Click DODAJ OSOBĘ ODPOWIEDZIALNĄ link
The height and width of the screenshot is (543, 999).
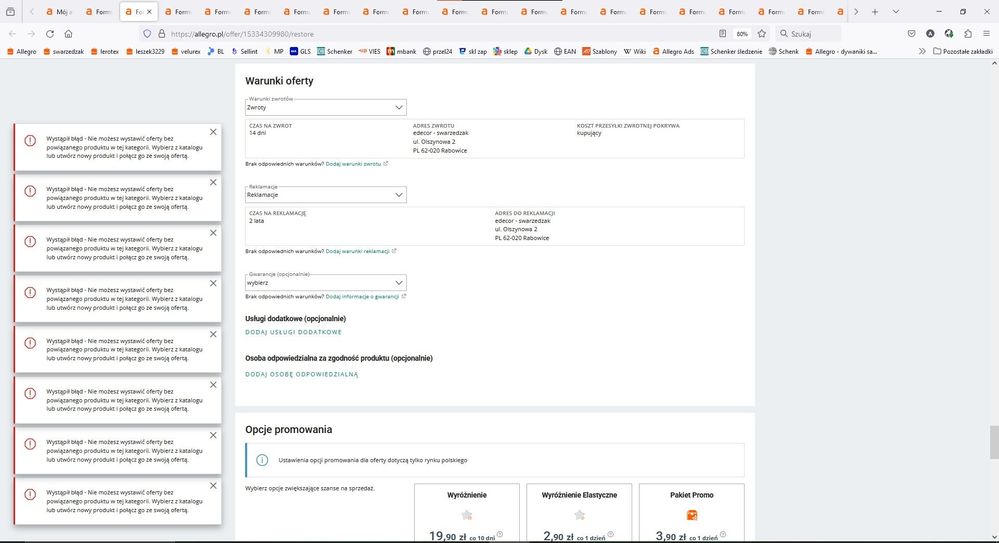[301, 374]
